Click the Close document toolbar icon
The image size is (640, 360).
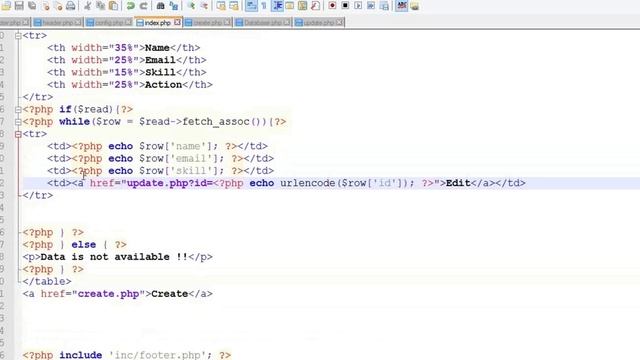[45, 6]
